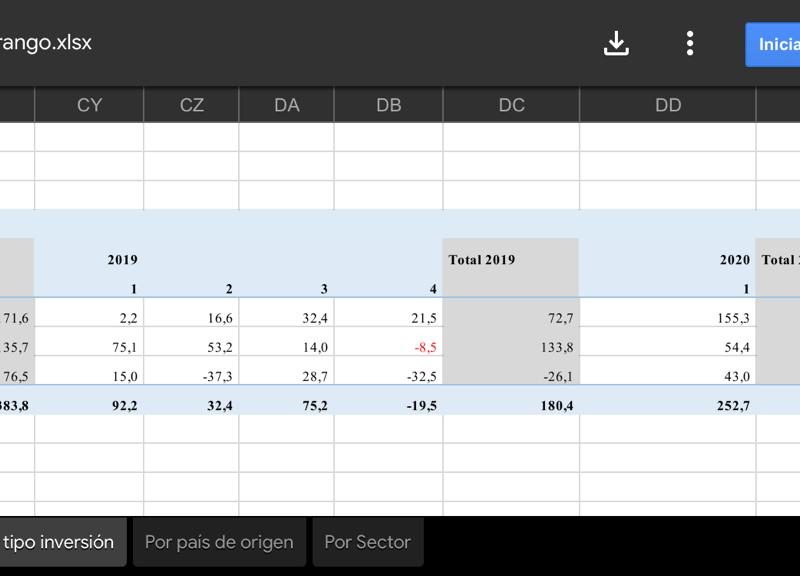
Task: Select the tipo inversión sheet tab
Action: coord(60,542)
